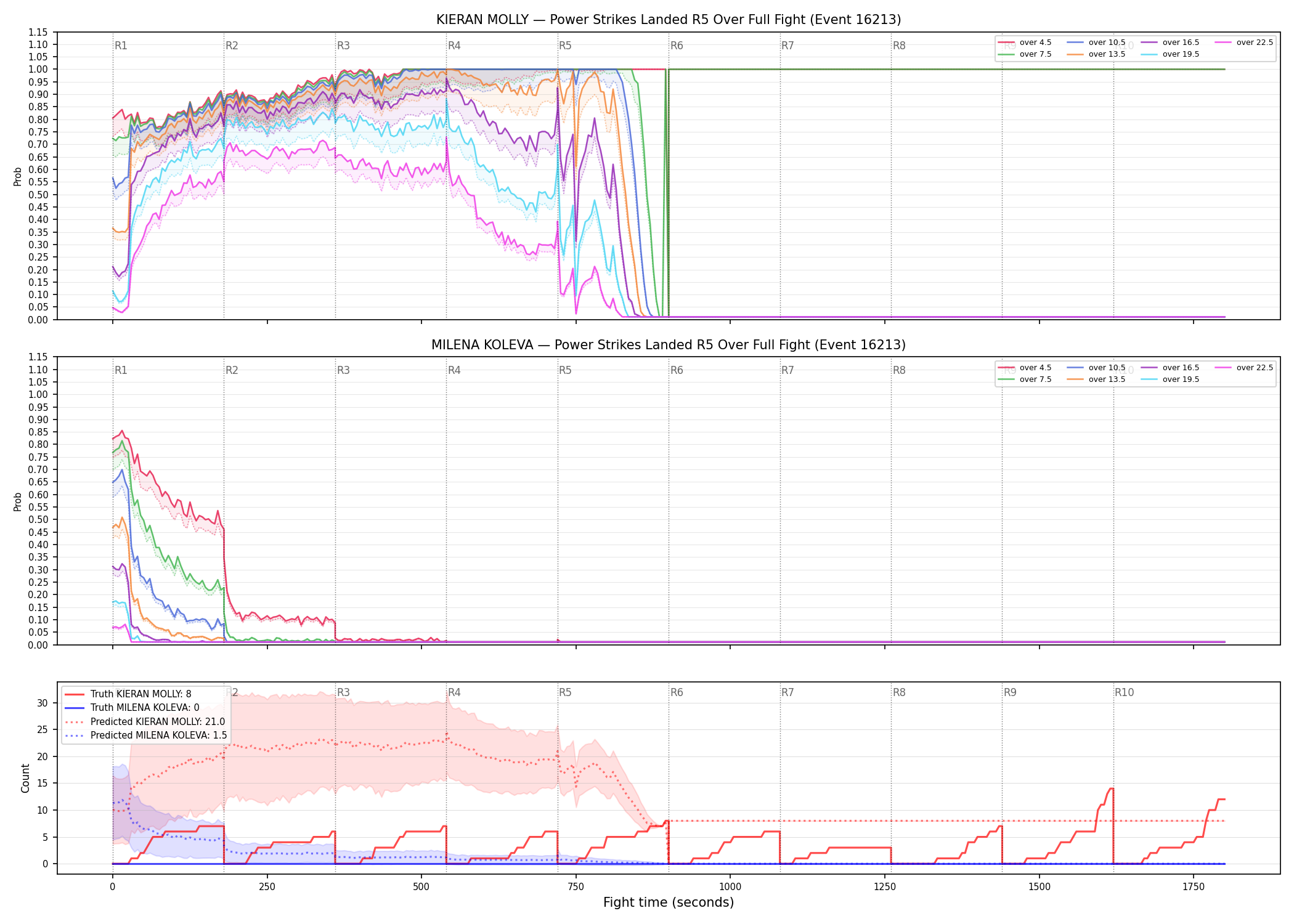Viewport: 1294px width, 924px height.
Task: Click the R6 round marker in top chart
Action: [677, 46]
